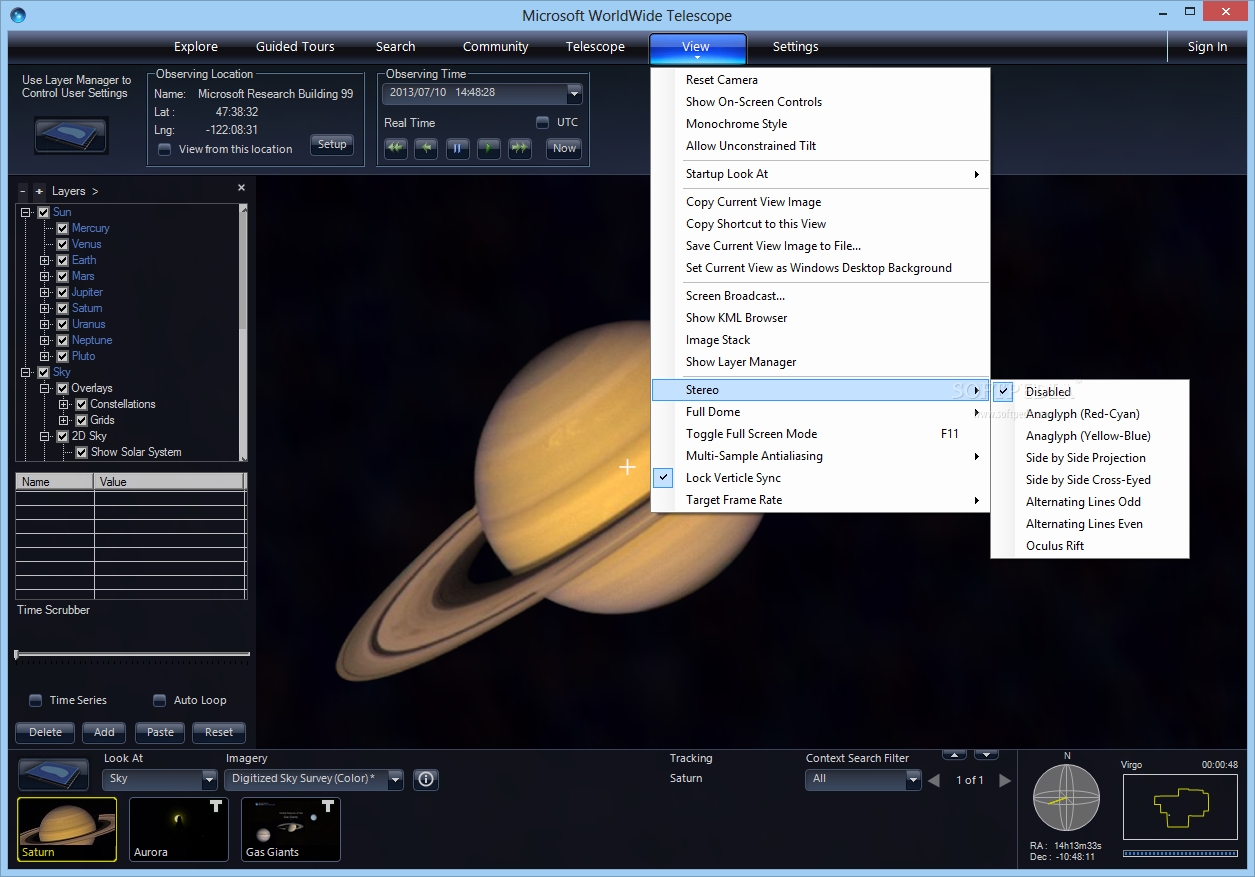1255x877 pixels.
Task: Open the Guided Tours tab
Action: (295, 47)
